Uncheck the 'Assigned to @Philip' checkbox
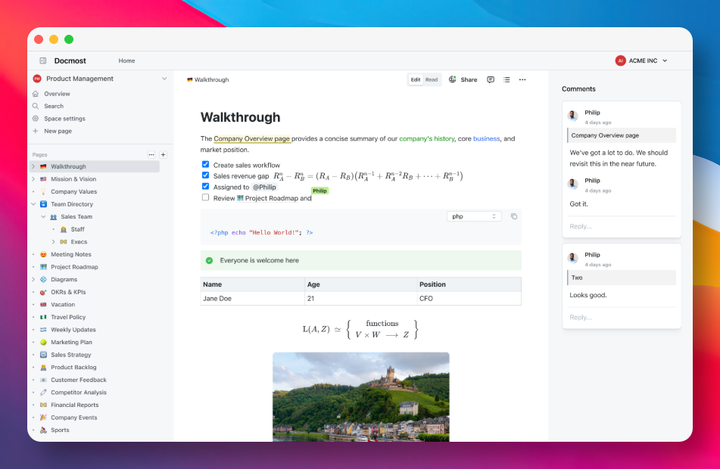Image resolution: width=720 pixels, height=469 pixels. point(205,186)
